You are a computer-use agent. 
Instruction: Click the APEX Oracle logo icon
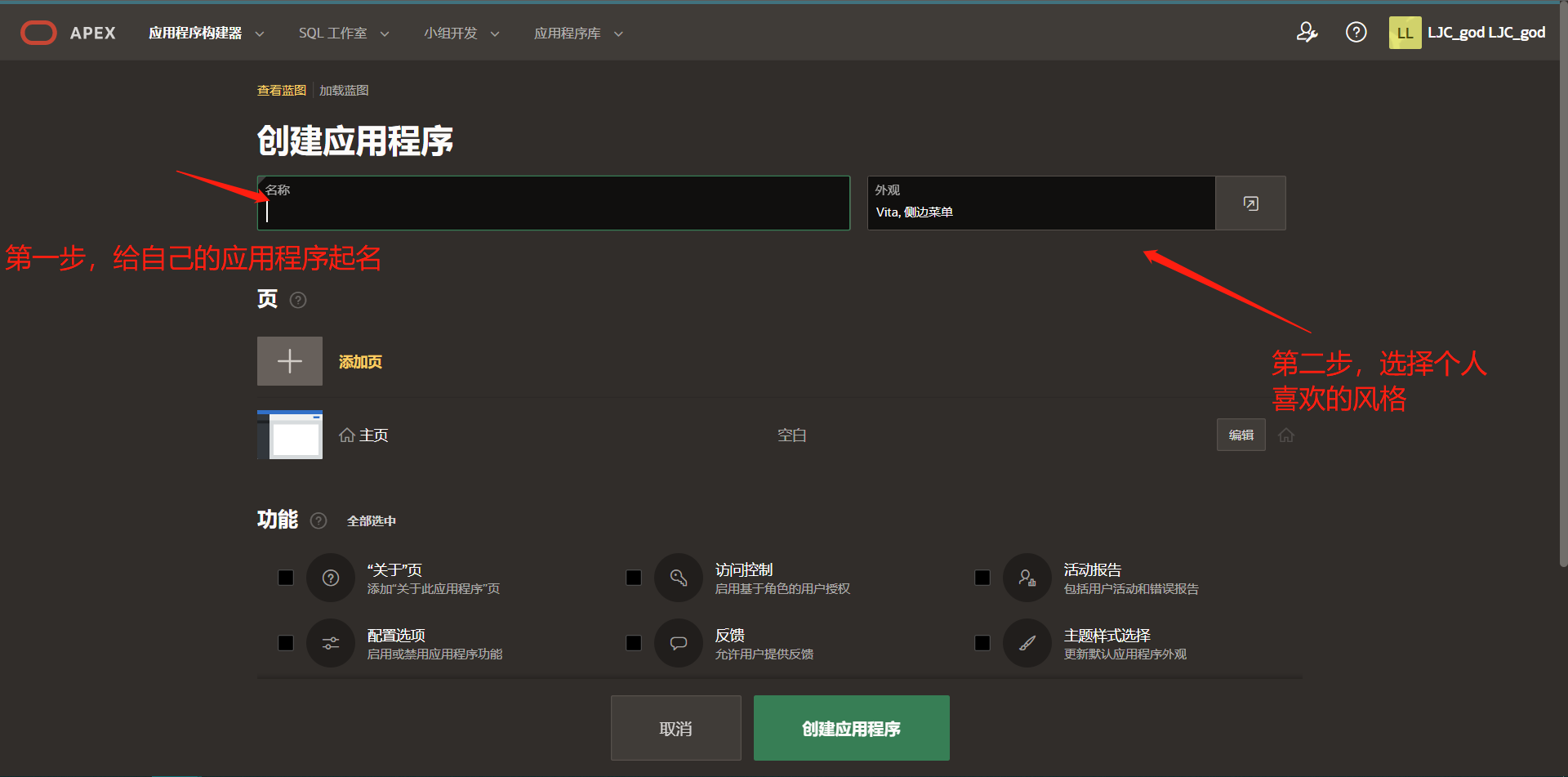[38, 32]
